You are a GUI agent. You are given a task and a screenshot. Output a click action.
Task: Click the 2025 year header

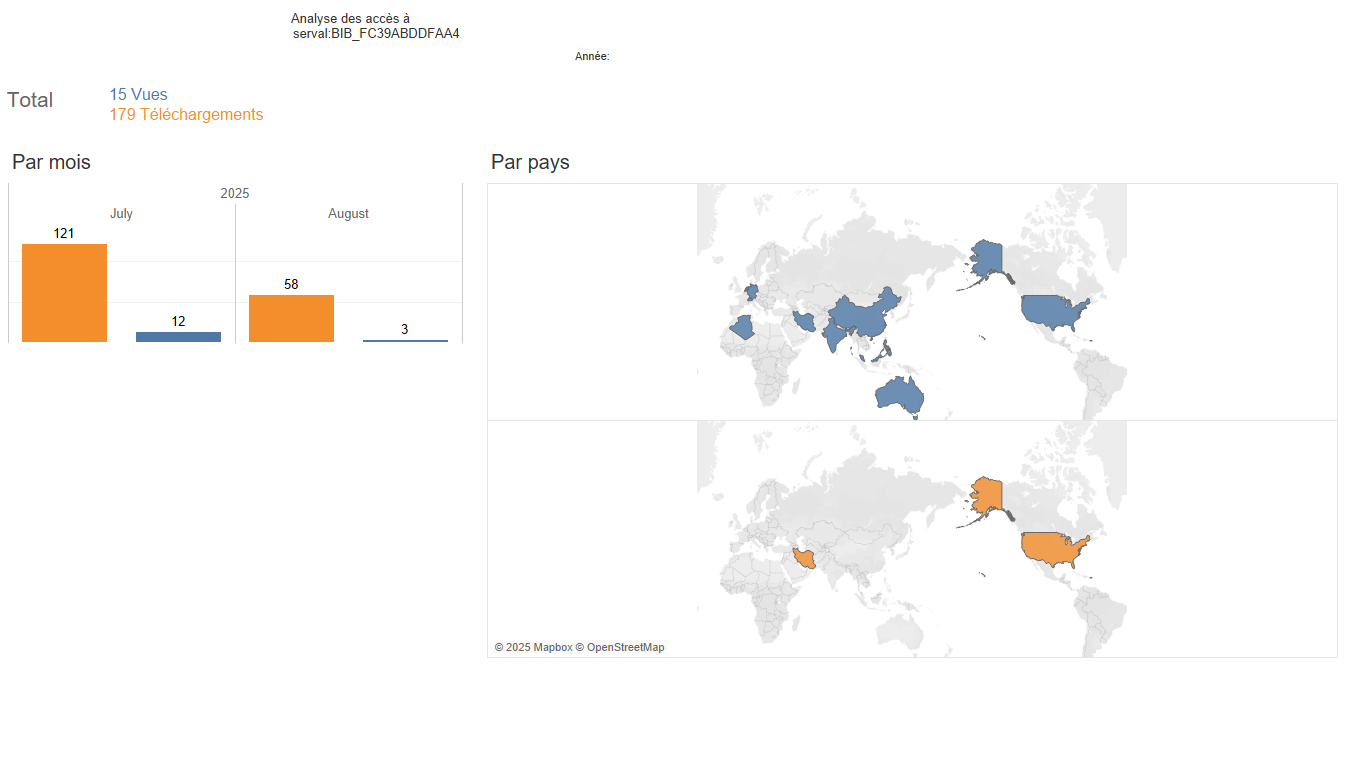point(235,193)
